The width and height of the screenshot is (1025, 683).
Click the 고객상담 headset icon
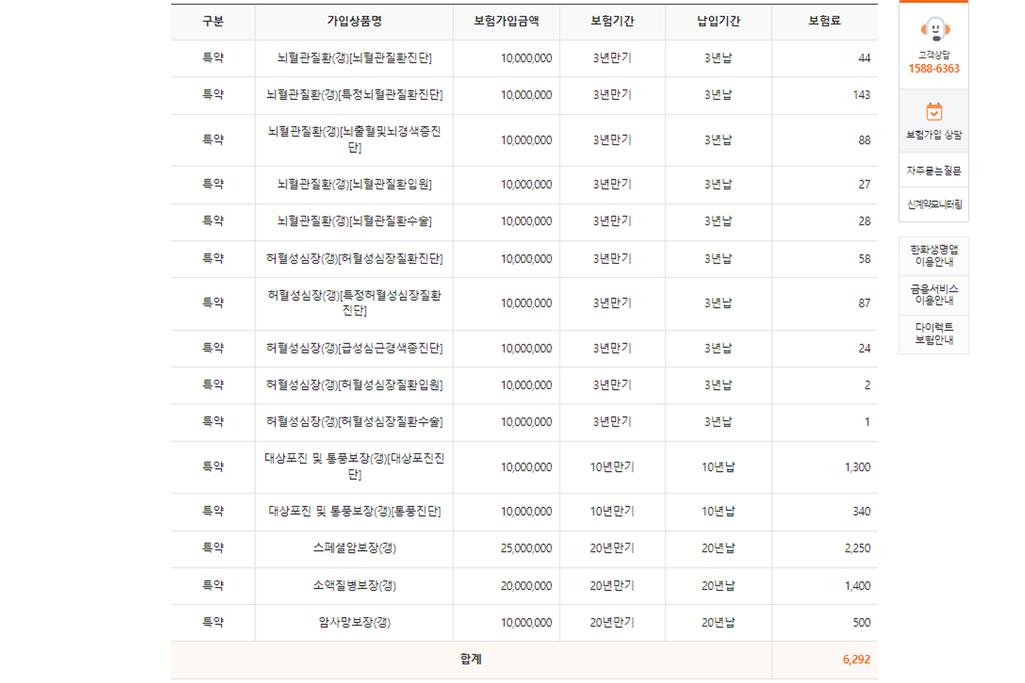pos(934,29)
